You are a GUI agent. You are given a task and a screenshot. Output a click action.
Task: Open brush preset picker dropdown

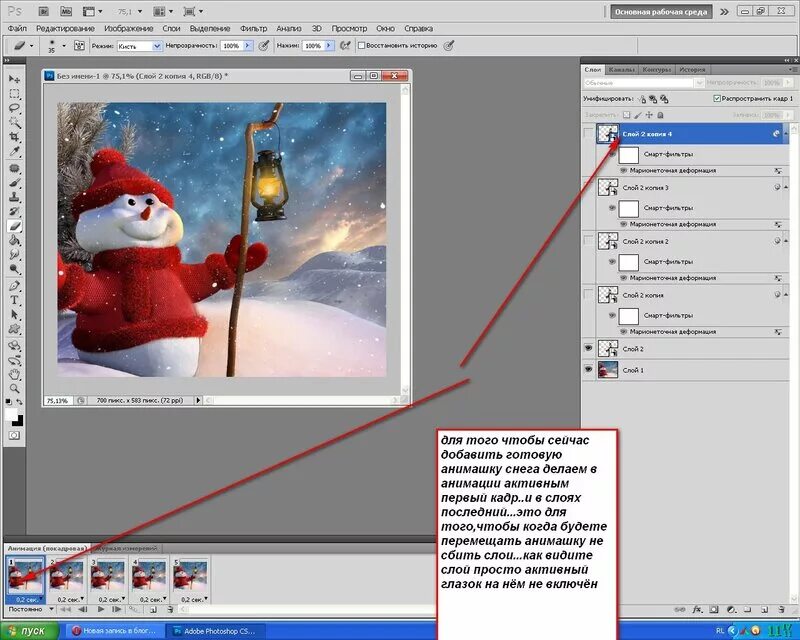pos(64,45)
